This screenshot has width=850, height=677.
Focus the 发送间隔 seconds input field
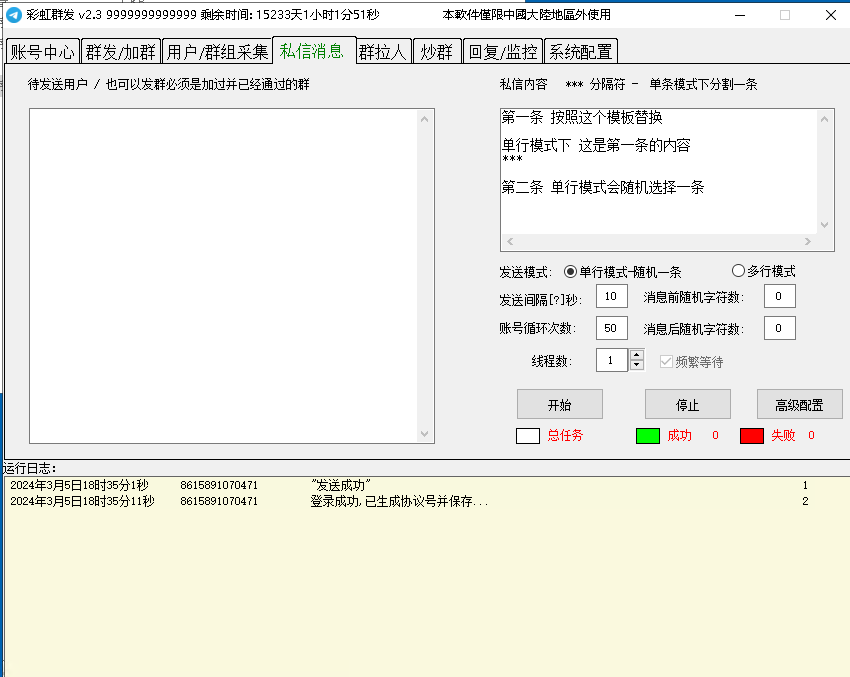[x=611, y=296]
